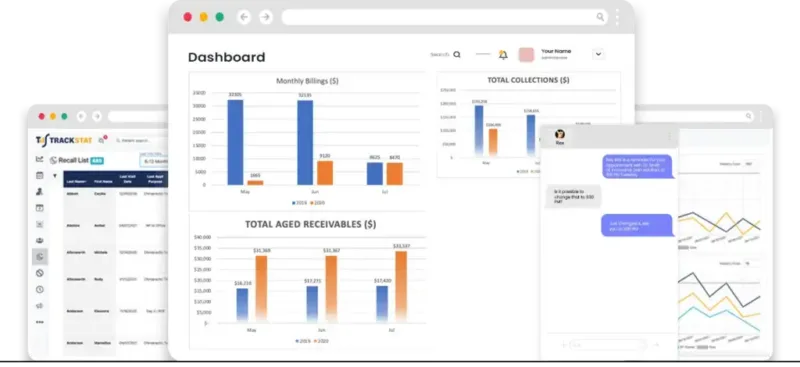Image resolution: width=800 pixels, height=367 pixels.
Task: Sort by the First Name column header
Action: pyautogui.click(x=103, y=181)
